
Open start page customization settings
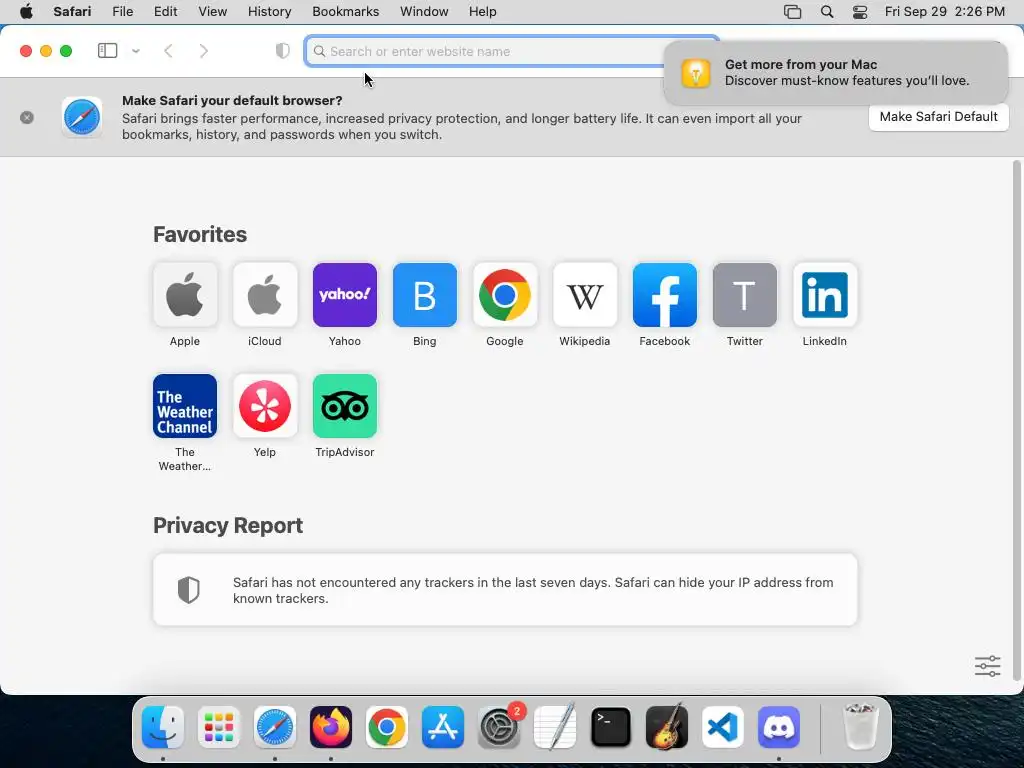(987, 666)
